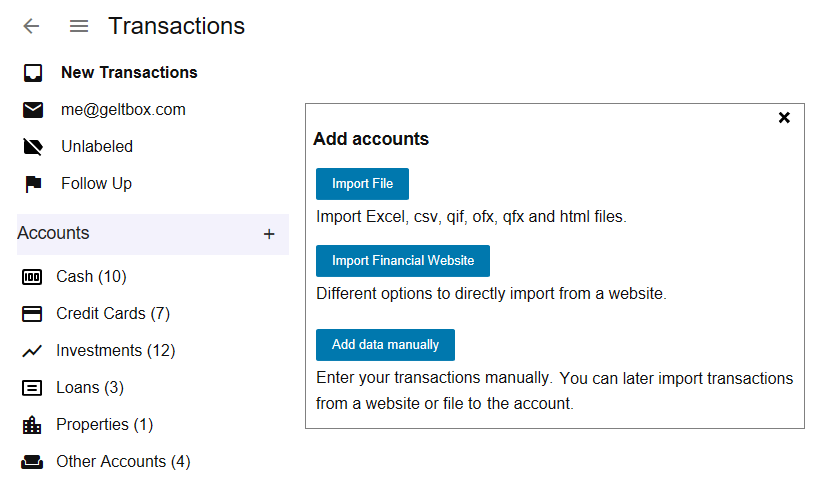
Task: Click the envelope icon for me@geltbox.com
Action: click(x=33, y=110)
